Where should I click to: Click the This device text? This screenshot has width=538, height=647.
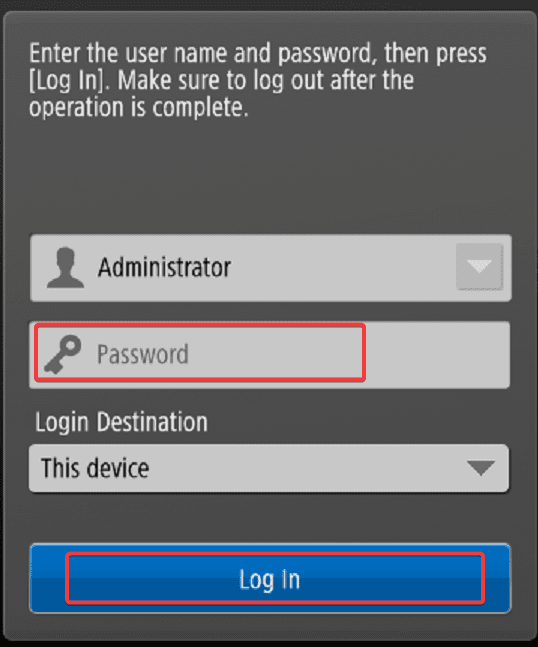[95, 468]
